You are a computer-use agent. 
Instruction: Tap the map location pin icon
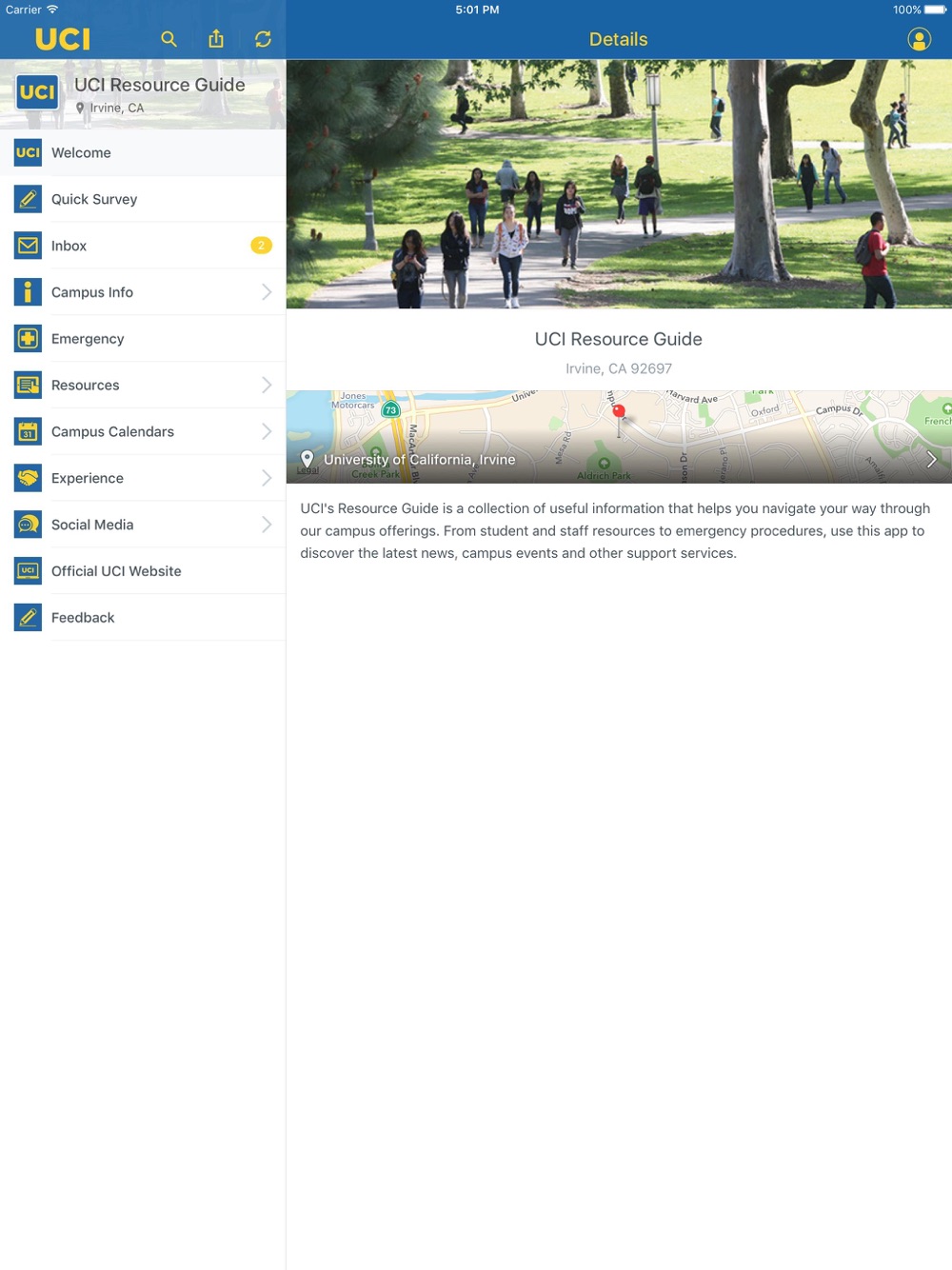pos(307,459)
